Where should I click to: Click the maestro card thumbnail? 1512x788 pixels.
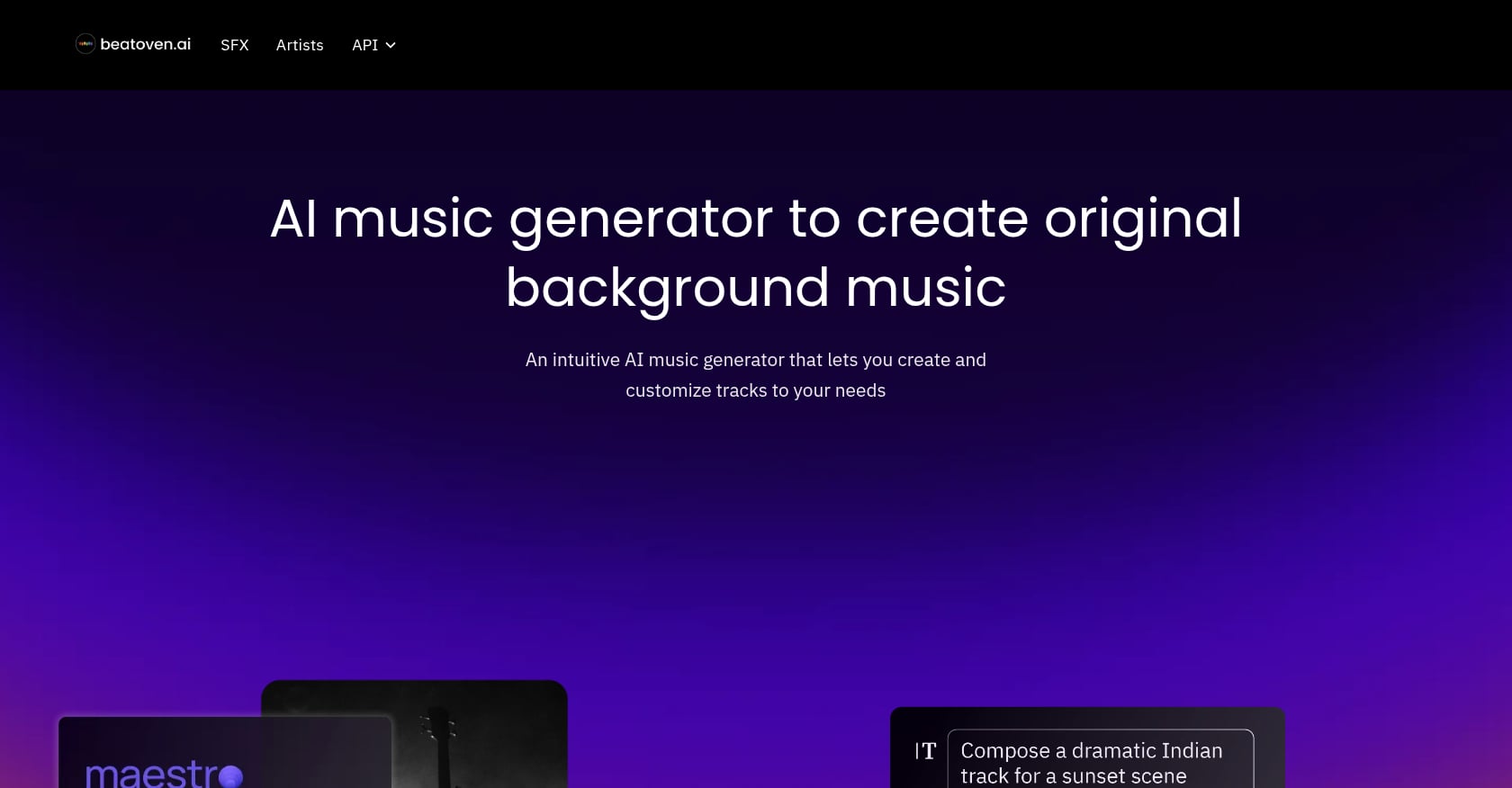point(225,752)
